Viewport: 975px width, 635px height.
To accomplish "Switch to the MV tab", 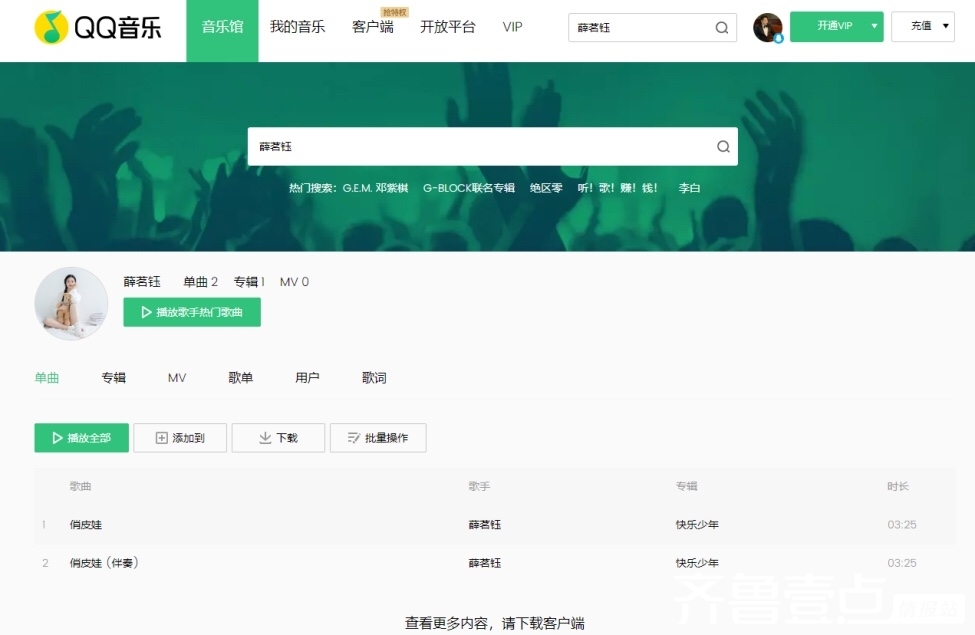I will click(x=177, y=378).
